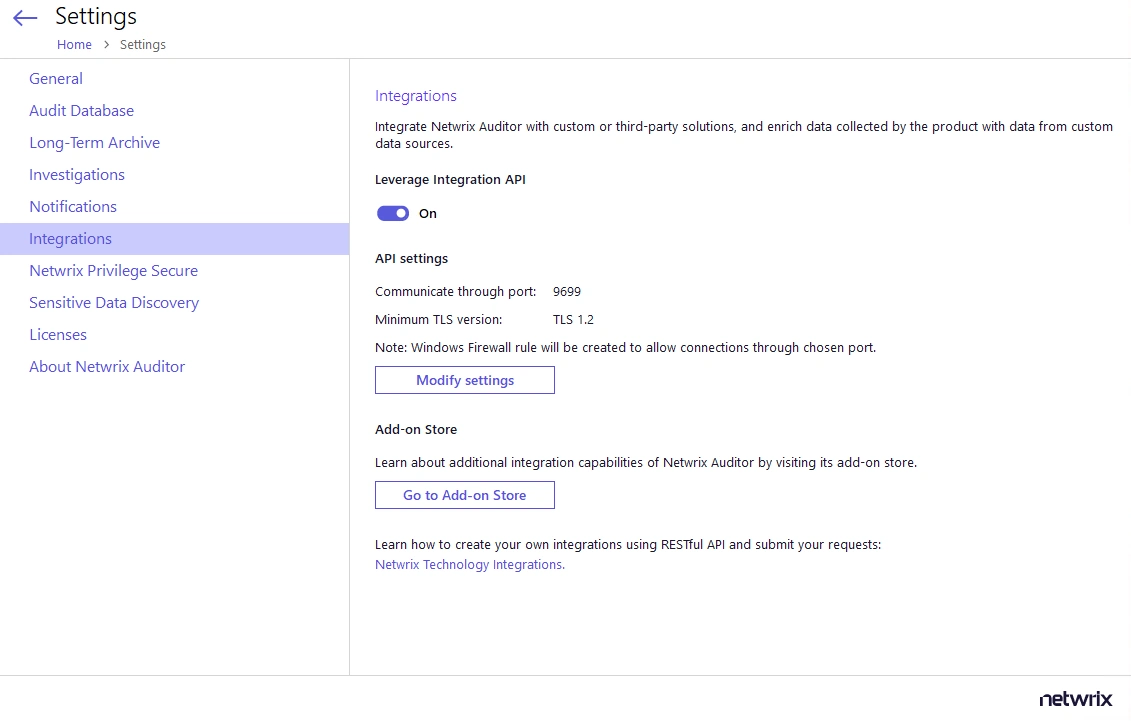Click the netwrix logo in footer

(1076, 699)
